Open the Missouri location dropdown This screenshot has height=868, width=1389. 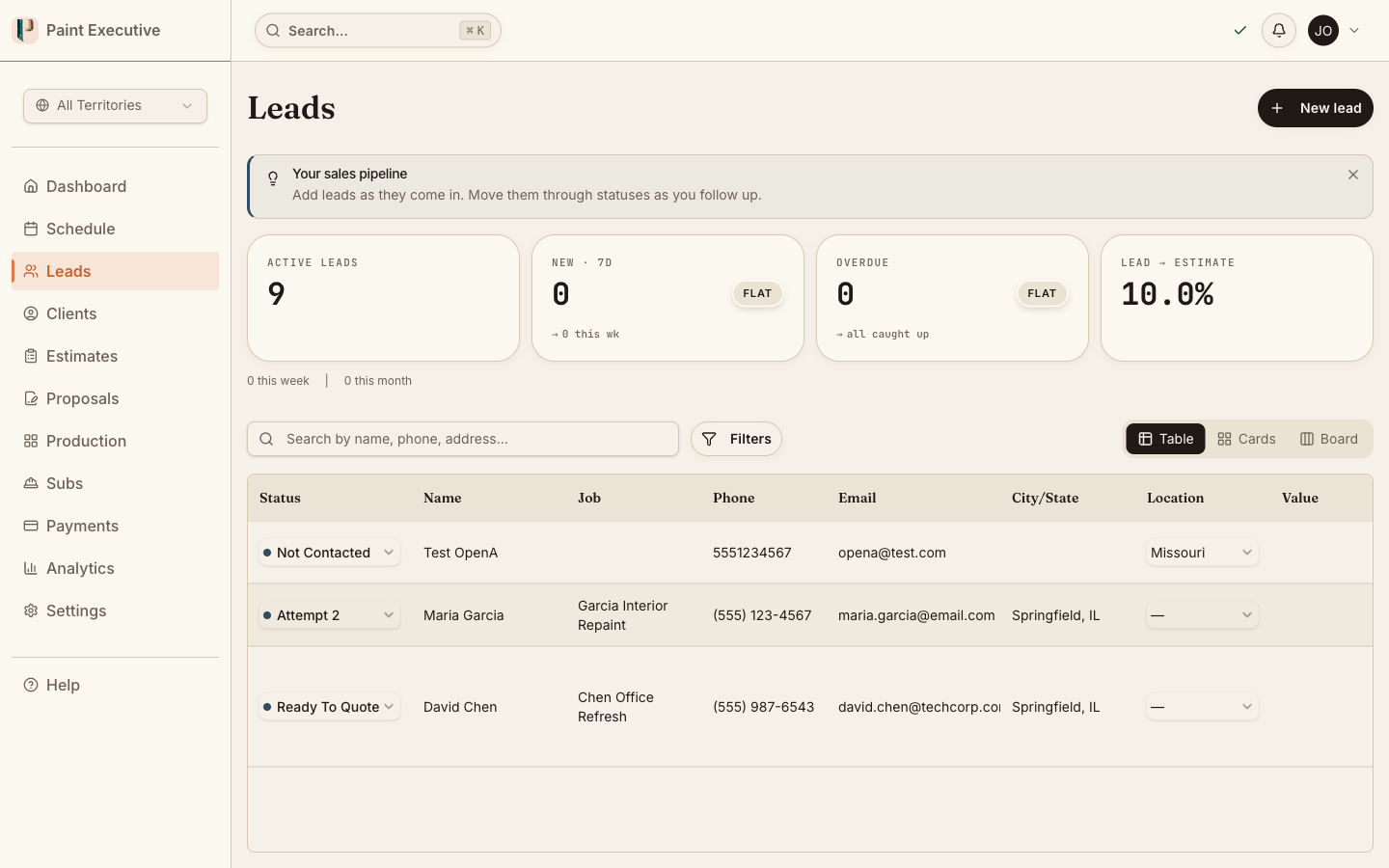[1202, 553]
